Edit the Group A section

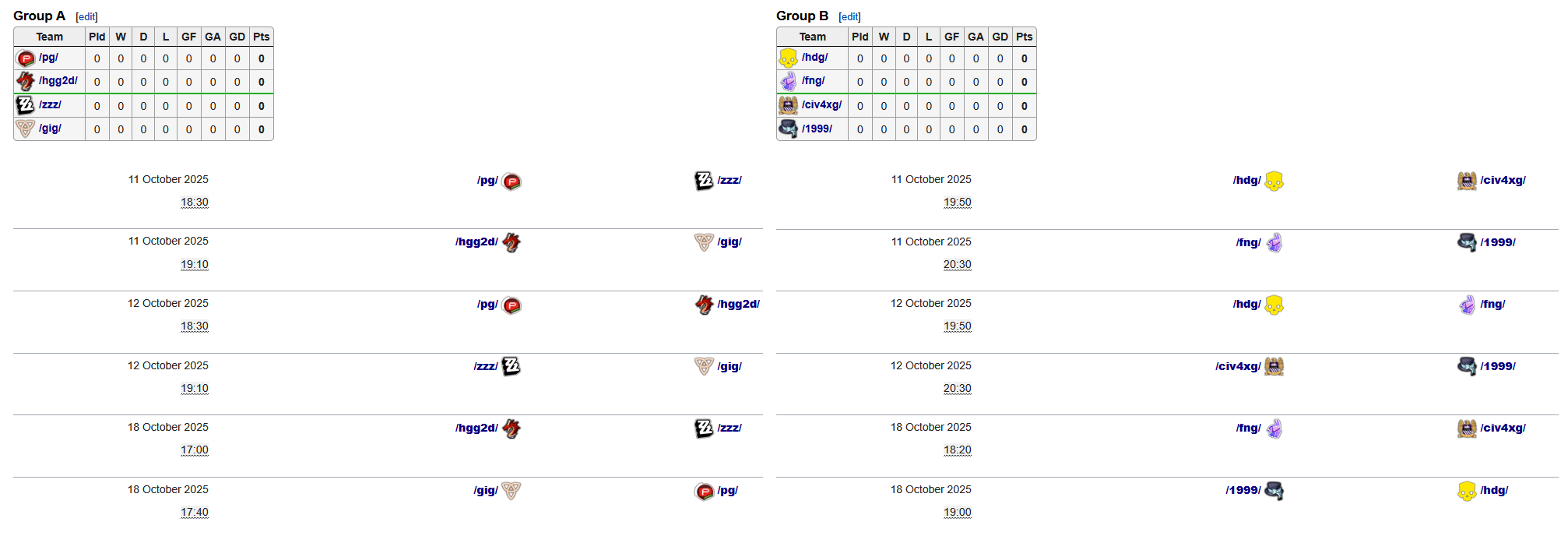pos(86,17)
